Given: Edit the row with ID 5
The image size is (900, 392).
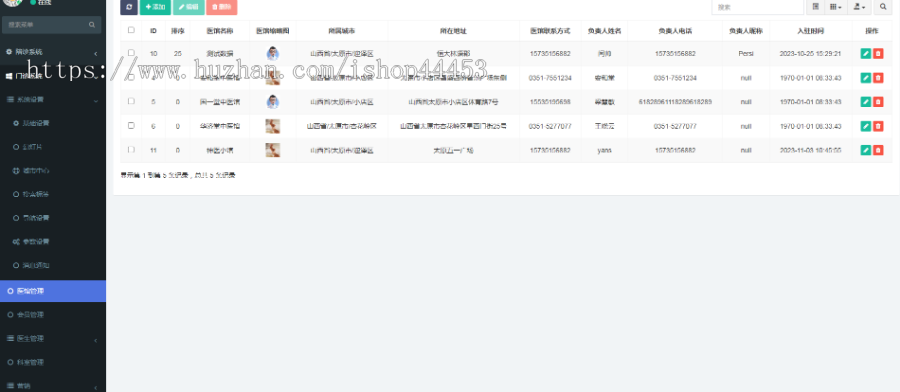Looking at the screenshot, I should tap(866, 102).
